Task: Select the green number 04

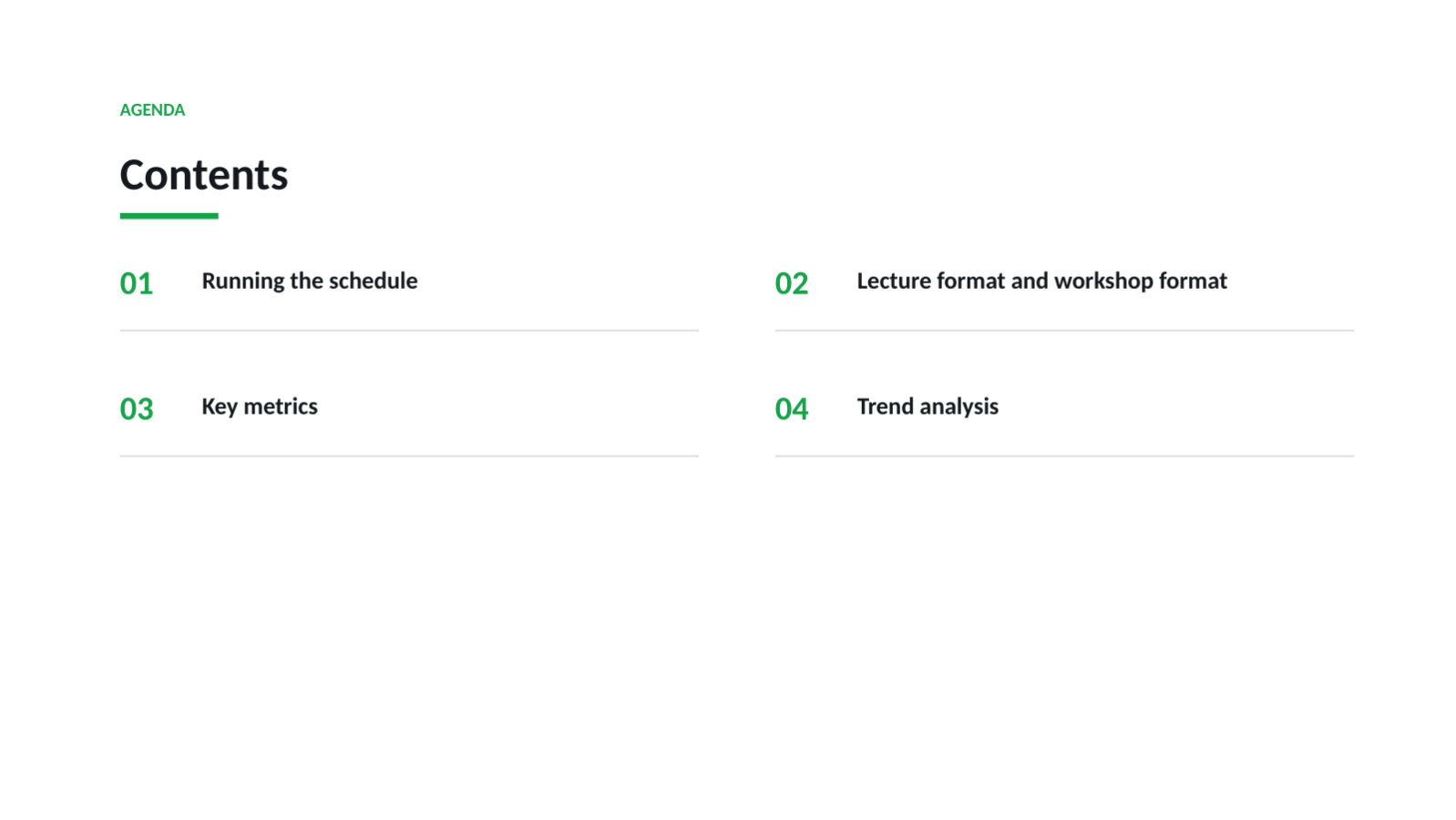Action: pos(792,409)
